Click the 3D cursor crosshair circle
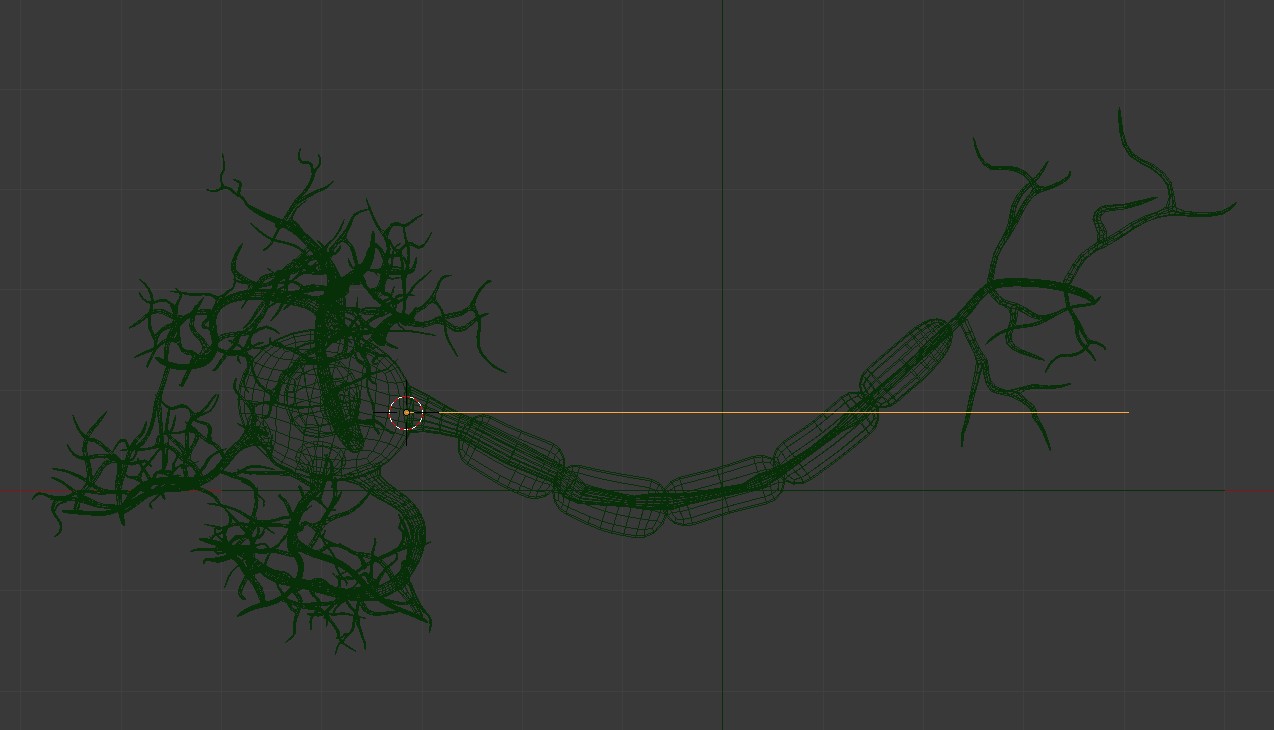The height and width of the screenshot is (730, 1274). (x=406, y=412)
